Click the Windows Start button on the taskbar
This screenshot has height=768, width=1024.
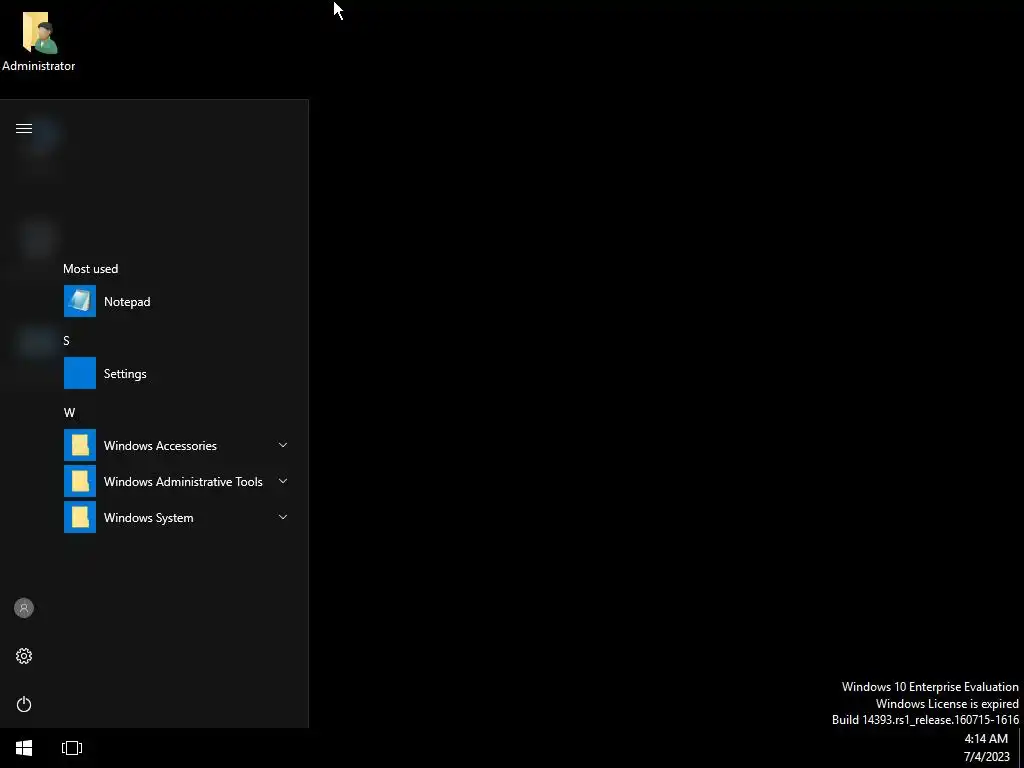click(24, 748)
